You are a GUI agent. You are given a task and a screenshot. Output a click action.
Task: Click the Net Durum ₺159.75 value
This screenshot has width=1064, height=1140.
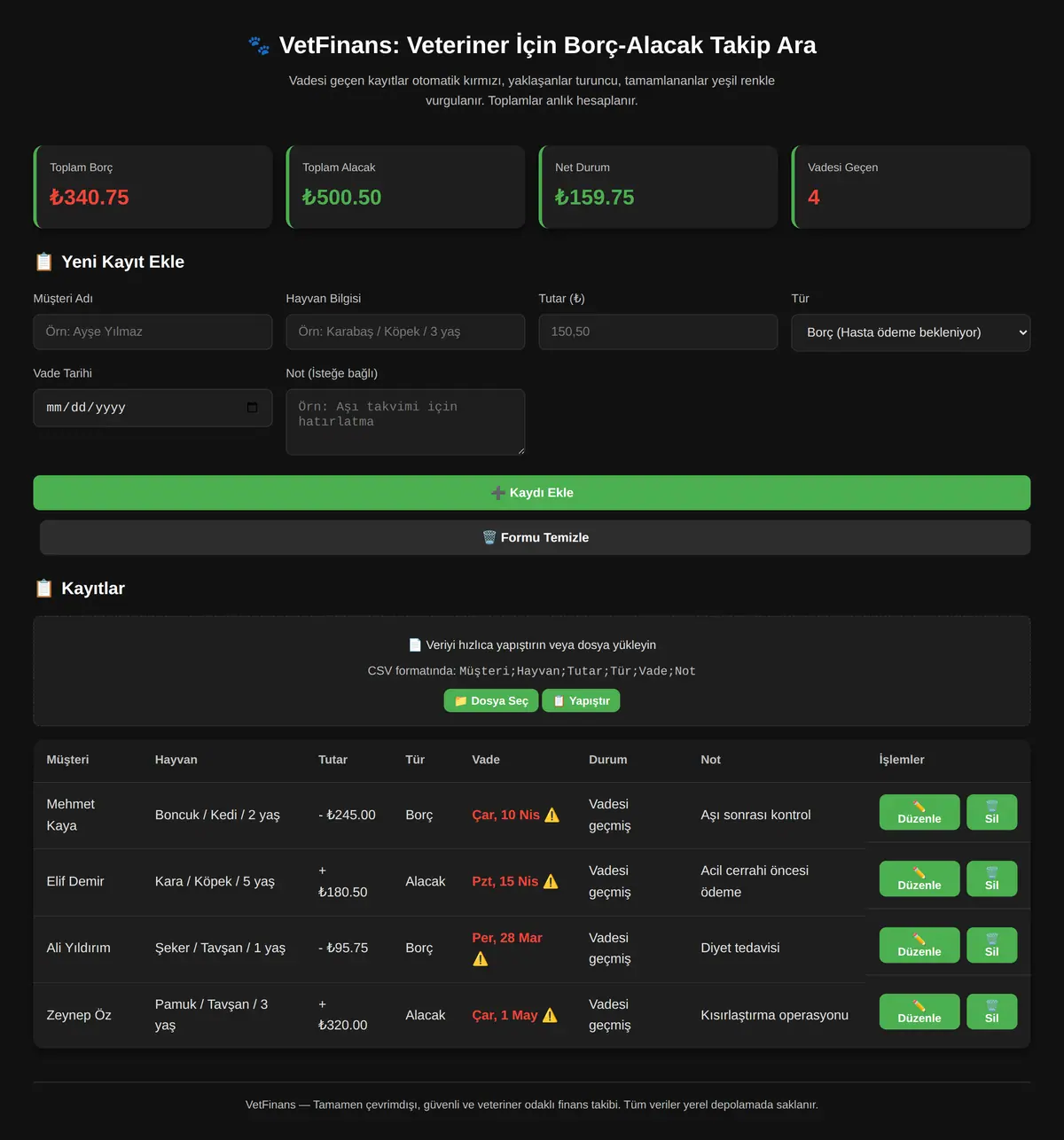pos(595,197)
